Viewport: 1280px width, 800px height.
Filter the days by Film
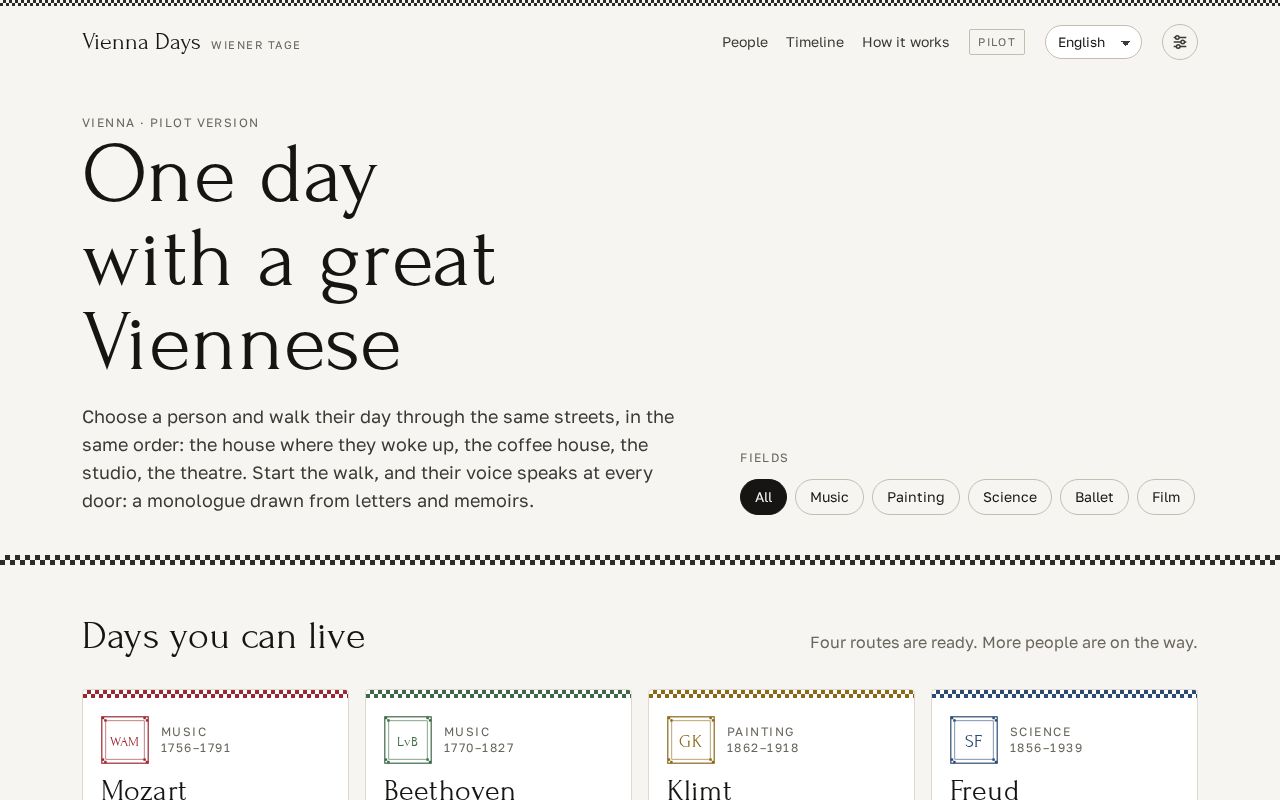pos(1166,497)
